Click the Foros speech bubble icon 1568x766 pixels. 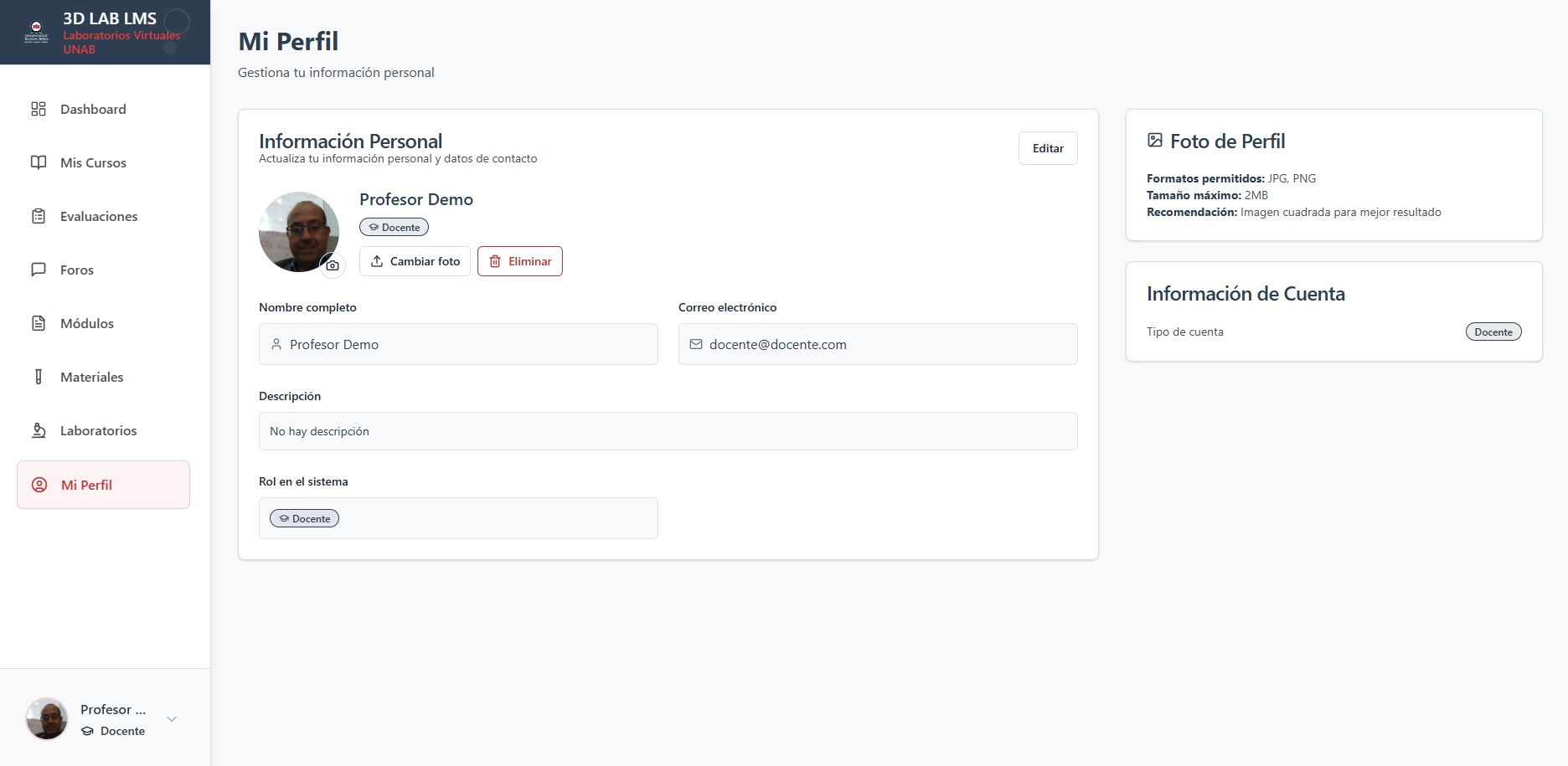tap(39, 270)
